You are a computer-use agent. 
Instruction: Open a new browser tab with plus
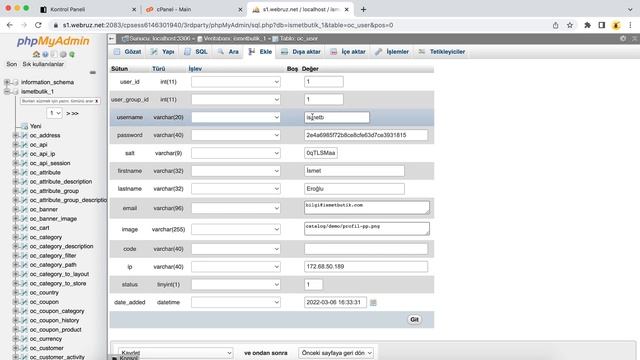(363, 9)
